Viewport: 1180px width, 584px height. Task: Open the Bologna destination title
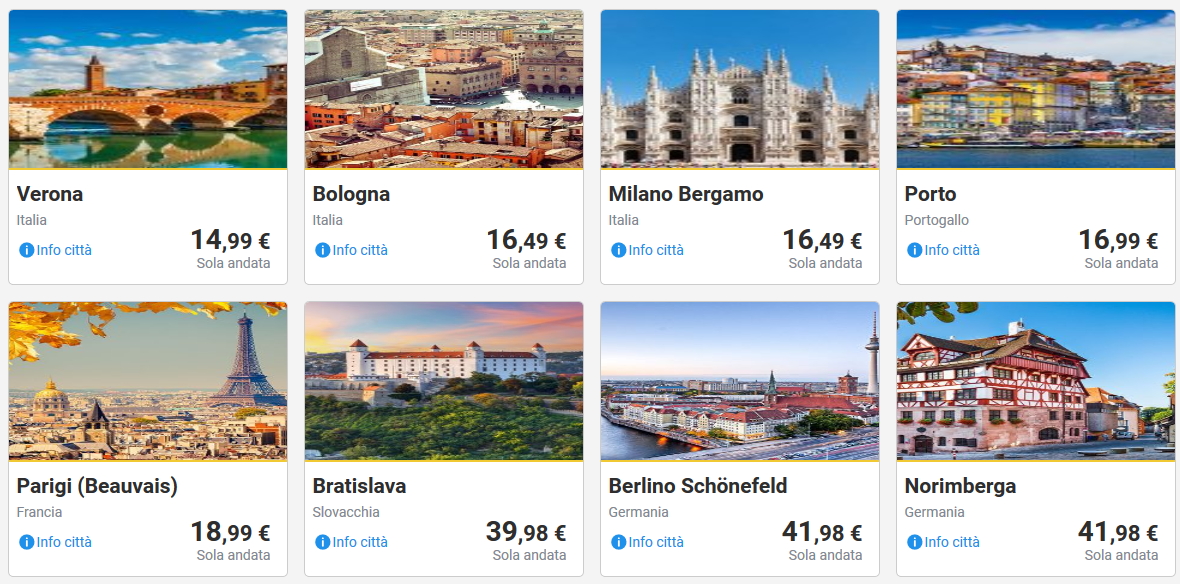pyautogui.click(x=351, y=194)
